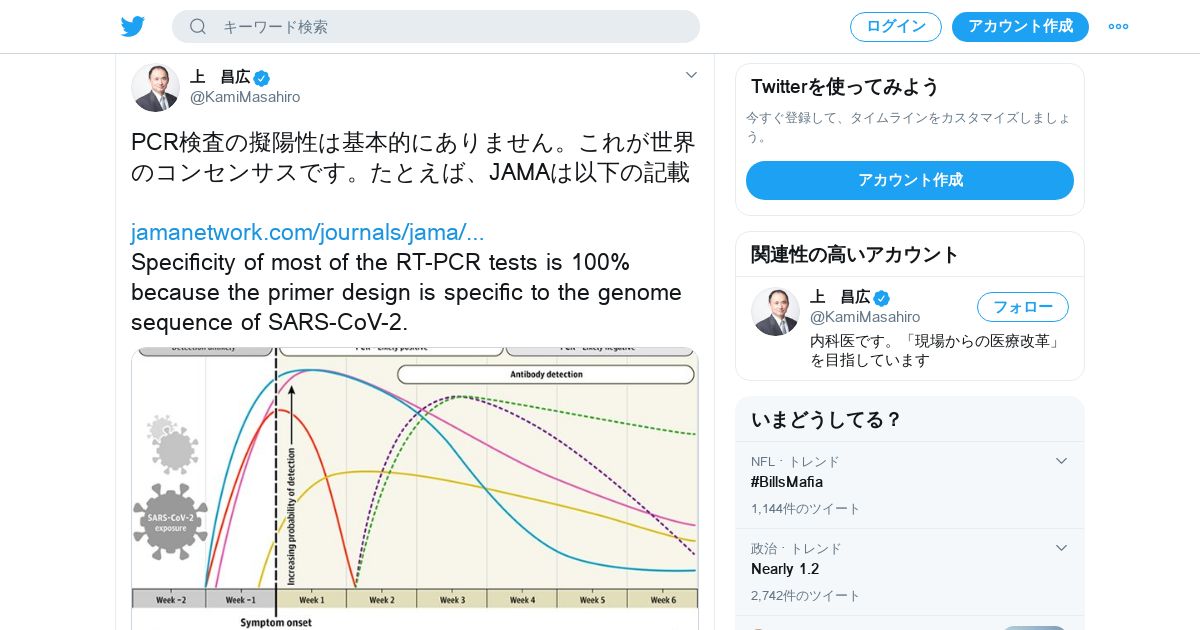Expand options for Nearly 1.2 trend
The image size is (1200, 630).
[1062, 548]
